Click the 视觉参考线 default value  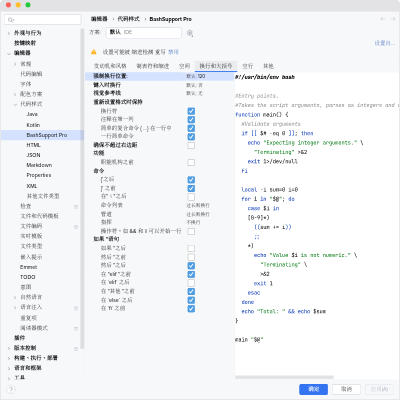point(195,93)
